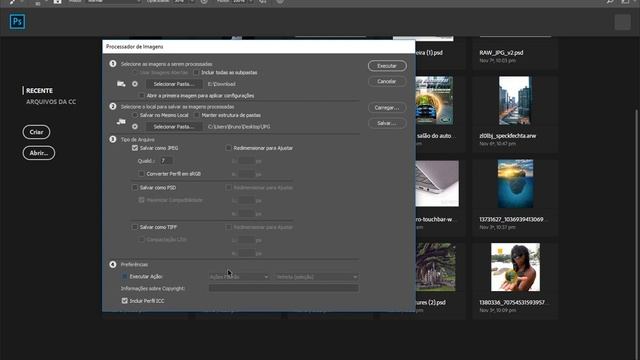Screen dimensions: 640x360
Task: Enable the Executar Ação checkbox
Action: [x=124, y=276]
